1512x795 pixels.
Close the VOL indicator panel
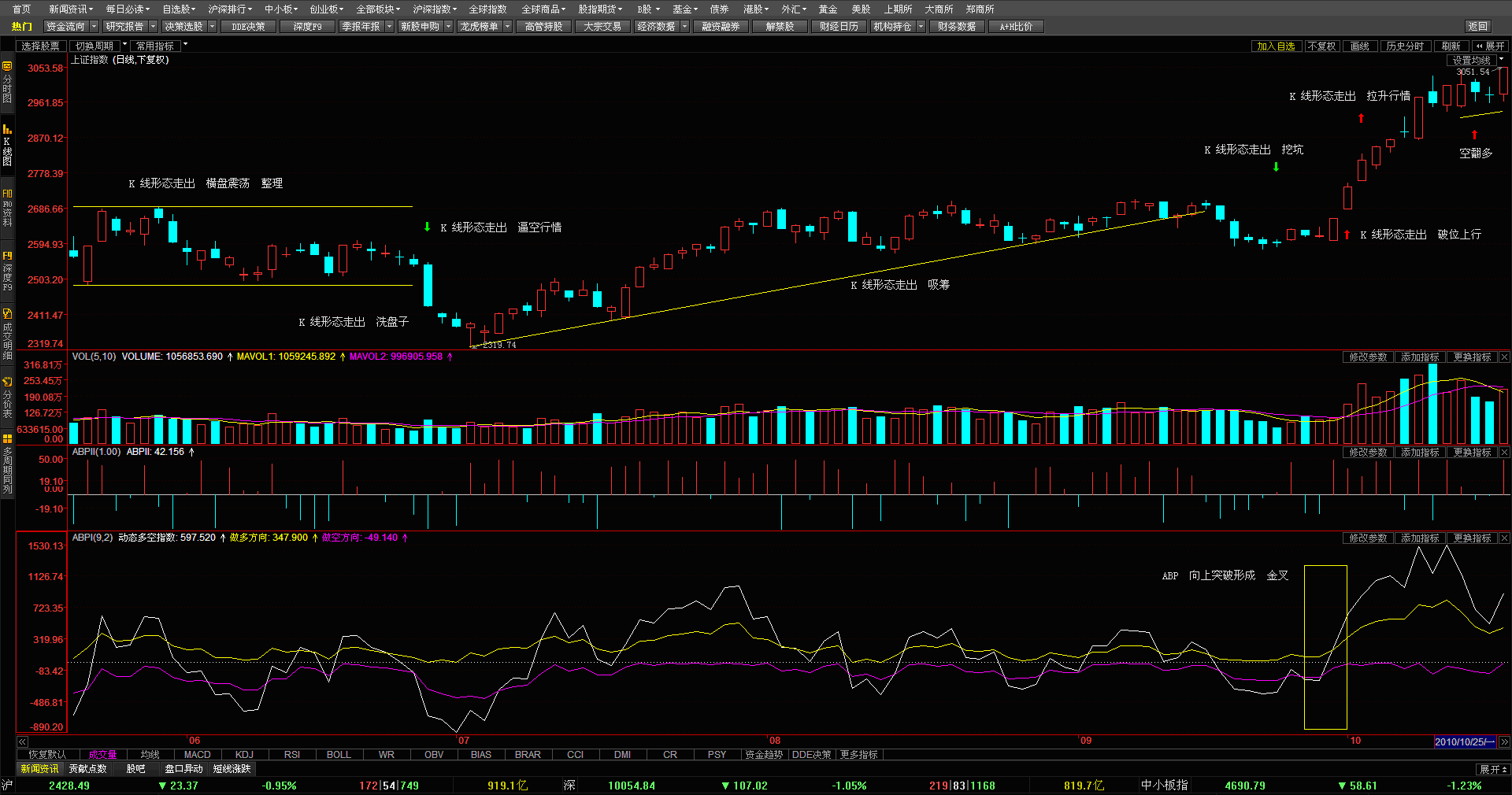tap(1504, 357)
